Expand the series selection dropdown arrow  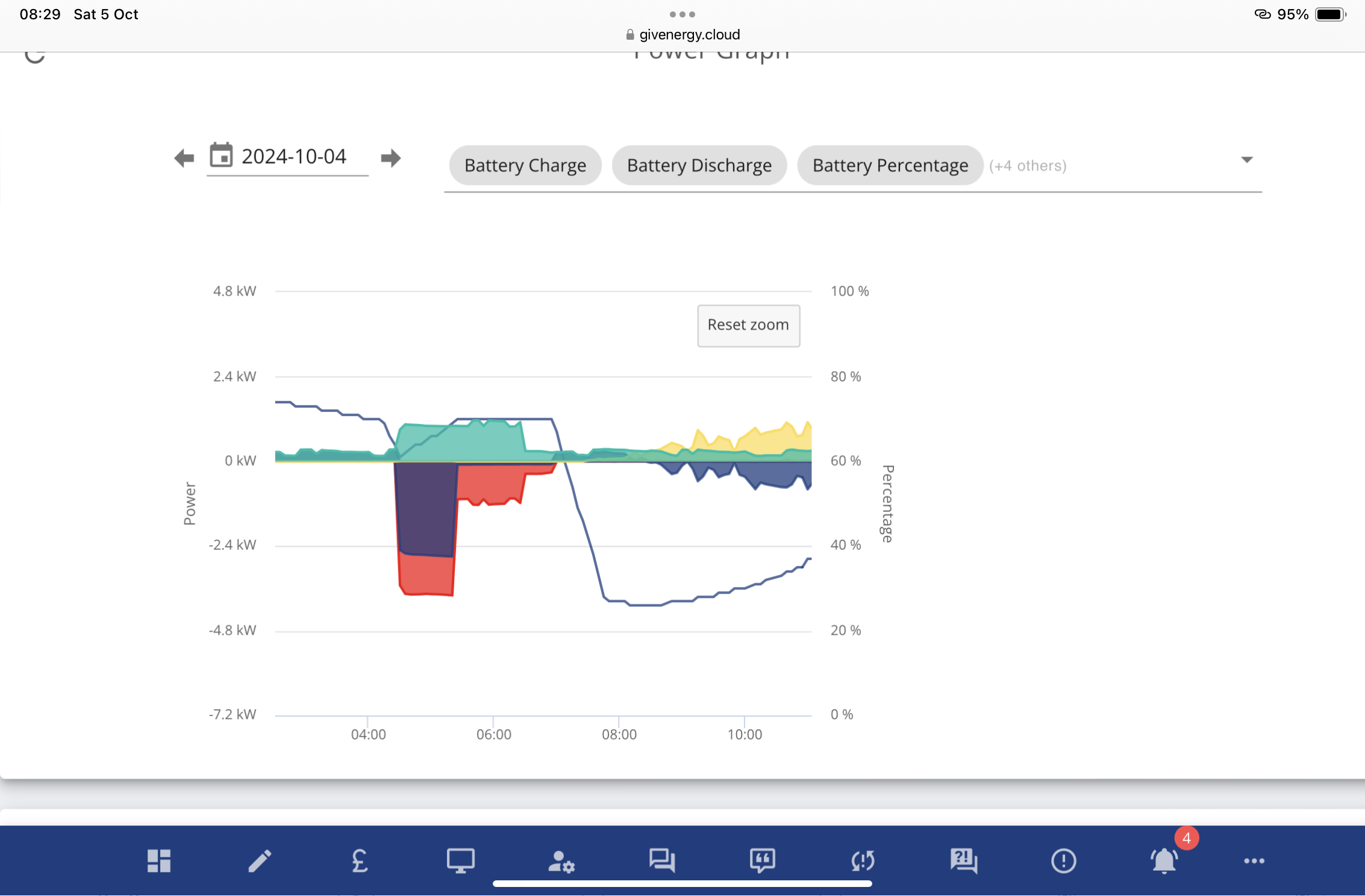pos(1247,160)
